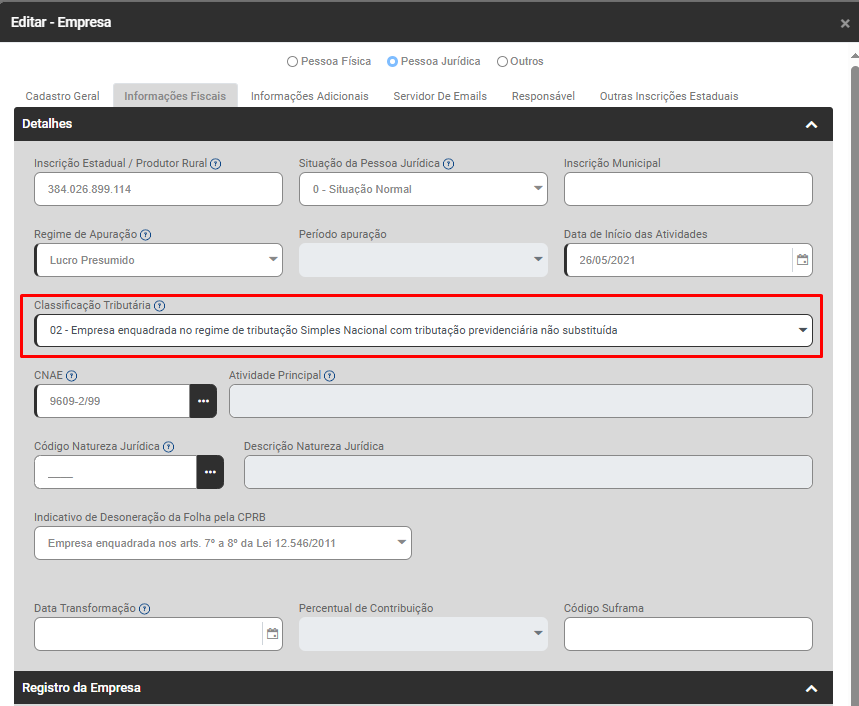
Task: Select the Pessoa Jurídica radio button
Action: pos(393,62)
